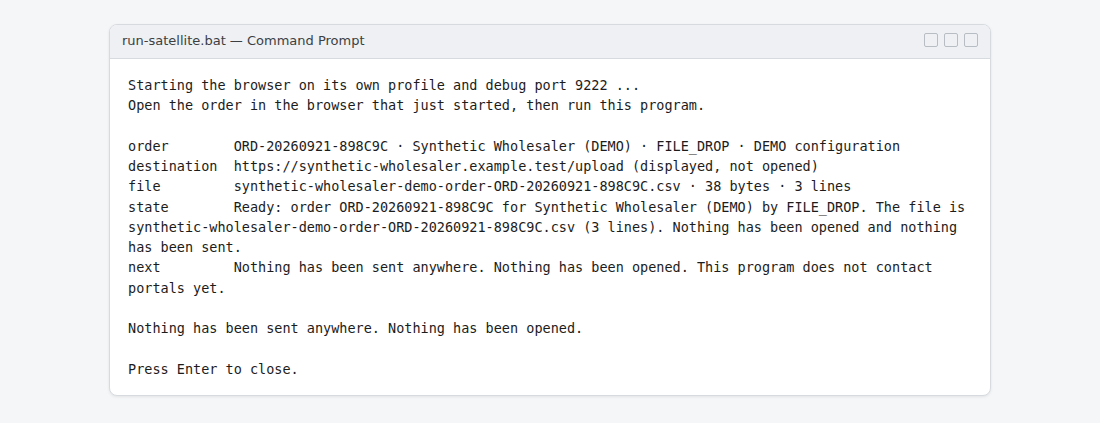Click the 'file' field label
This screenshot has width=1100, height=423.
(x=144, y=187)
